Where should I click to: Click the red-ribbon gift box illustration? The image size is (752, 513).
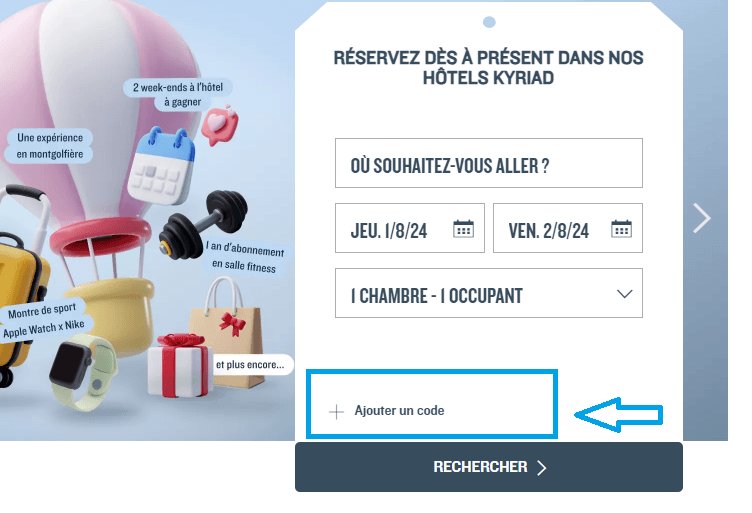pyautogui.click(x=180, y=366)
